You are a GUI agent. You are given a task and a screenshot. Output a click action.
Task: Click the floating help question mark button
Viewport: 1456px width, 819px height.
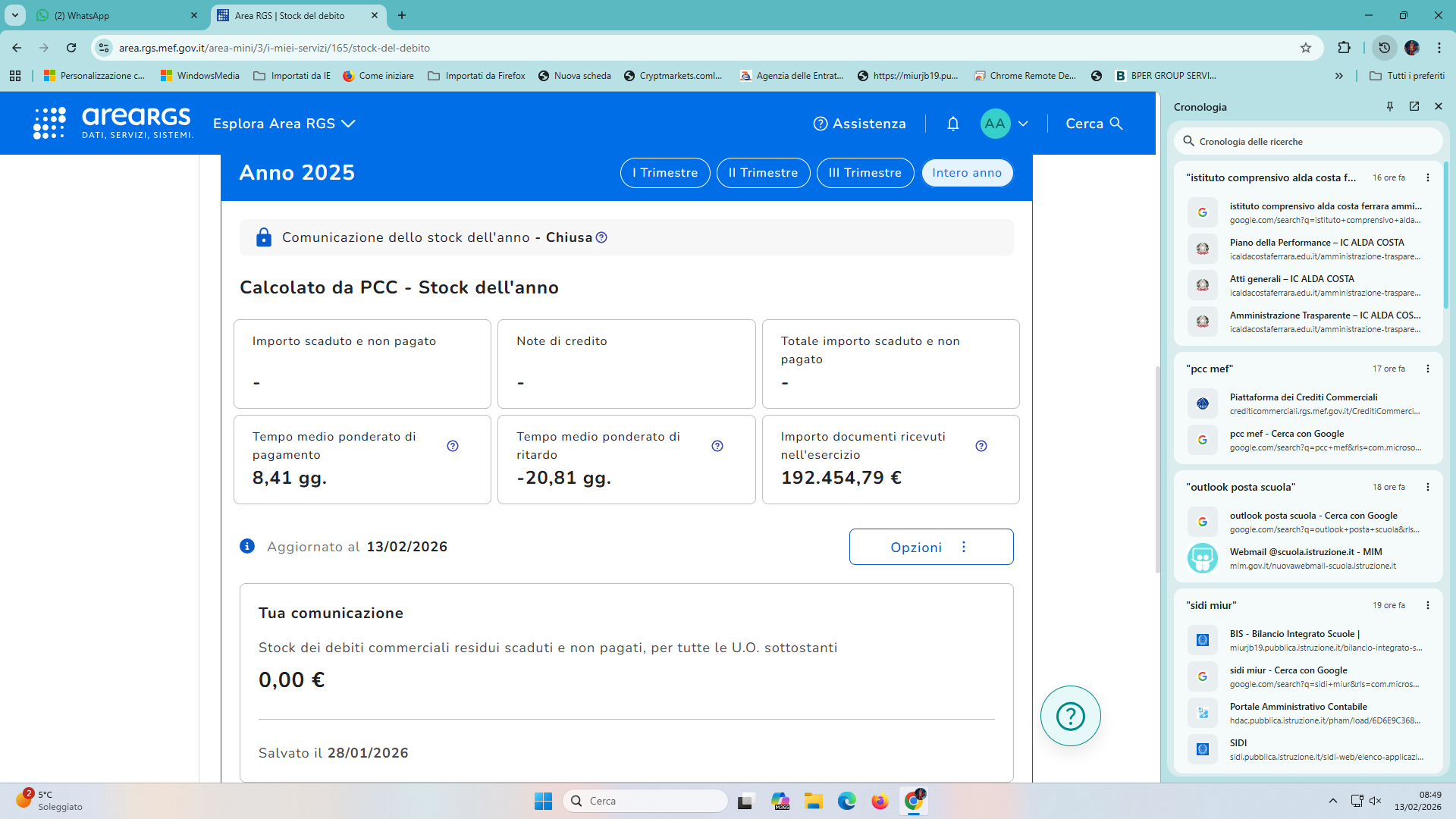pos(1070,716)
